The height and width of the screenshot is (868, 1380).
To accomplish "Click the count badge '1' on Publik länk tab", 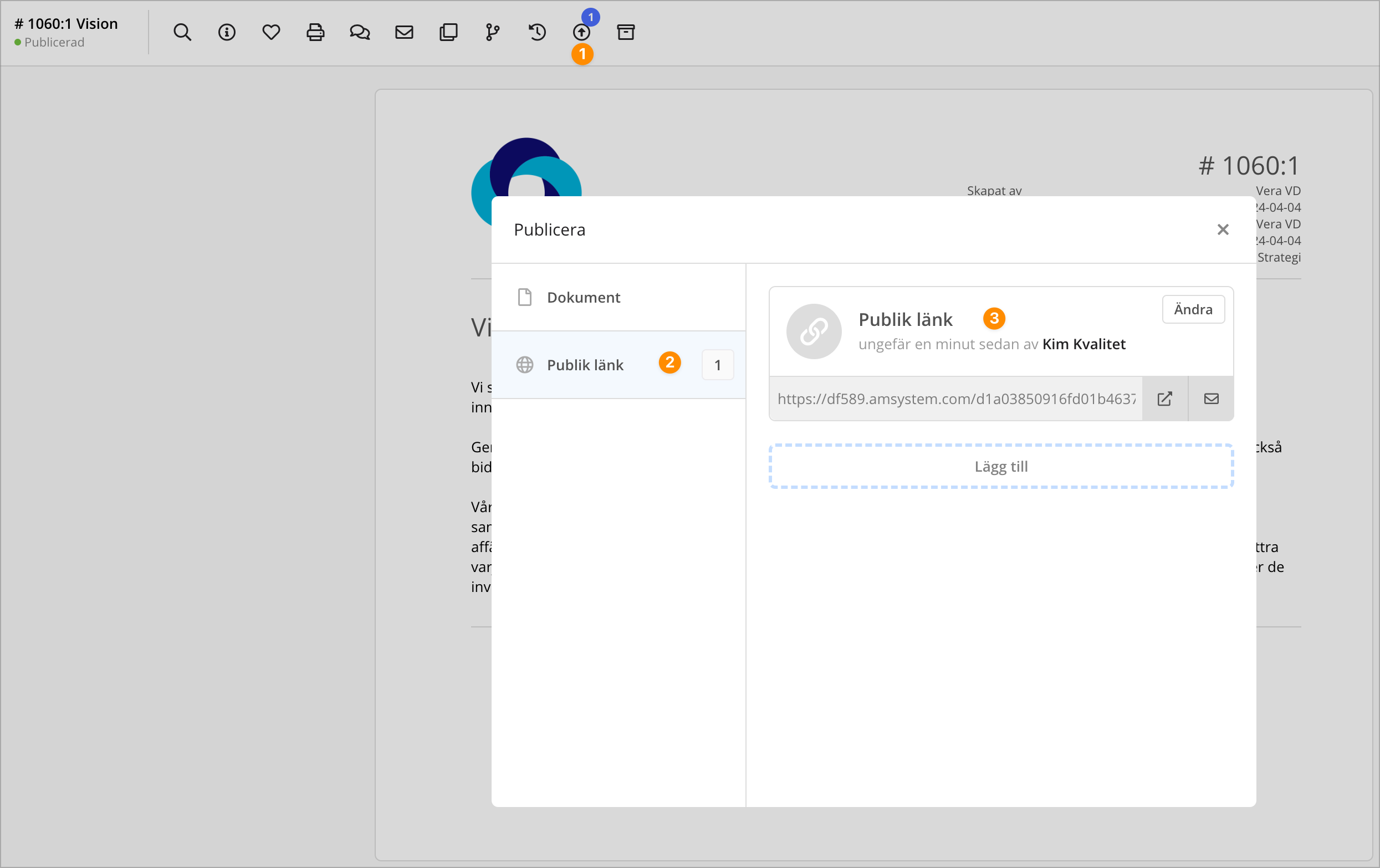I will (718, 365).
